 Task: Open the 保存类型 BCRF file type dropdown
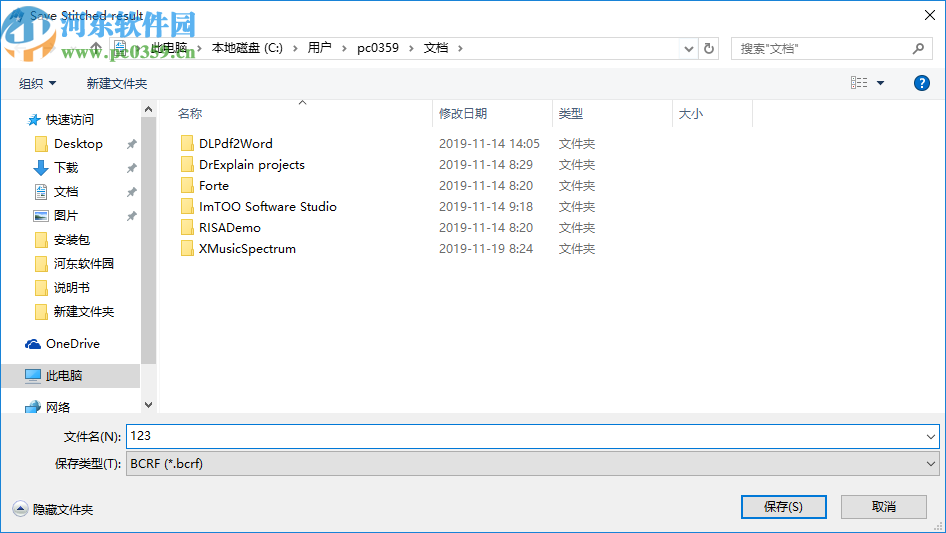point(532,464)
